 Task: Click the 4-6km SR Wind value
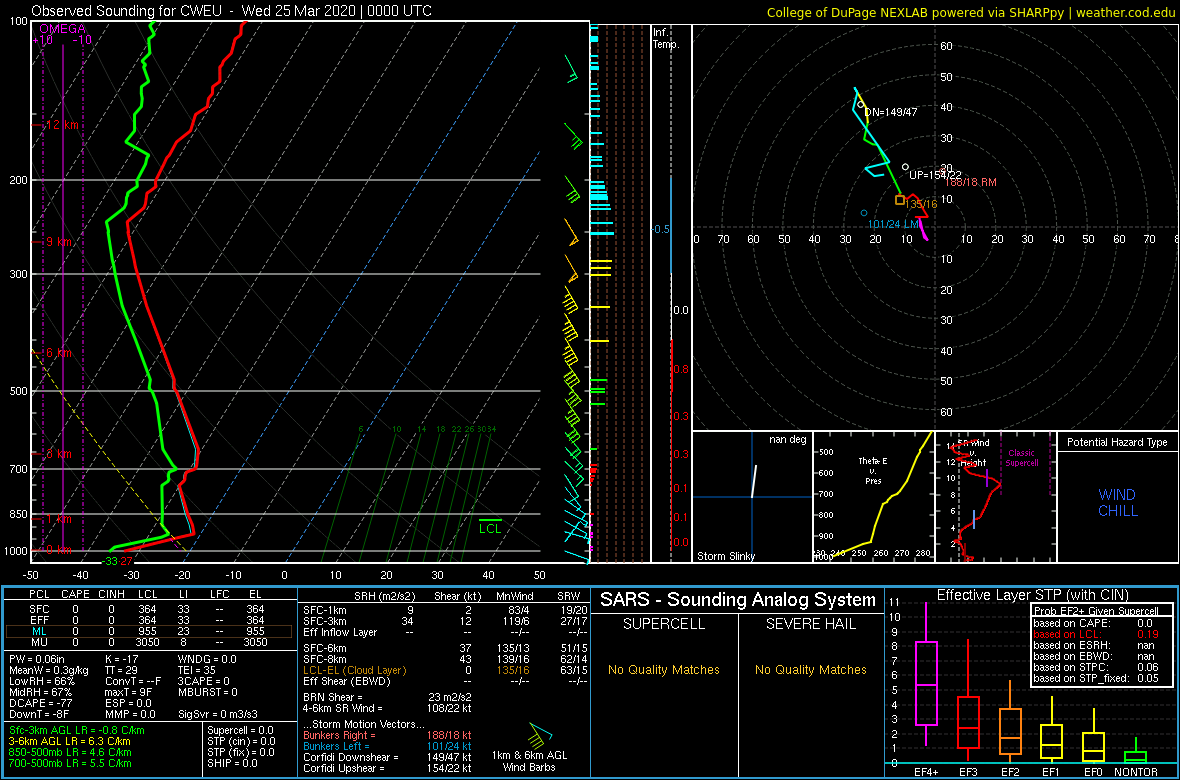tap(449, 708)
